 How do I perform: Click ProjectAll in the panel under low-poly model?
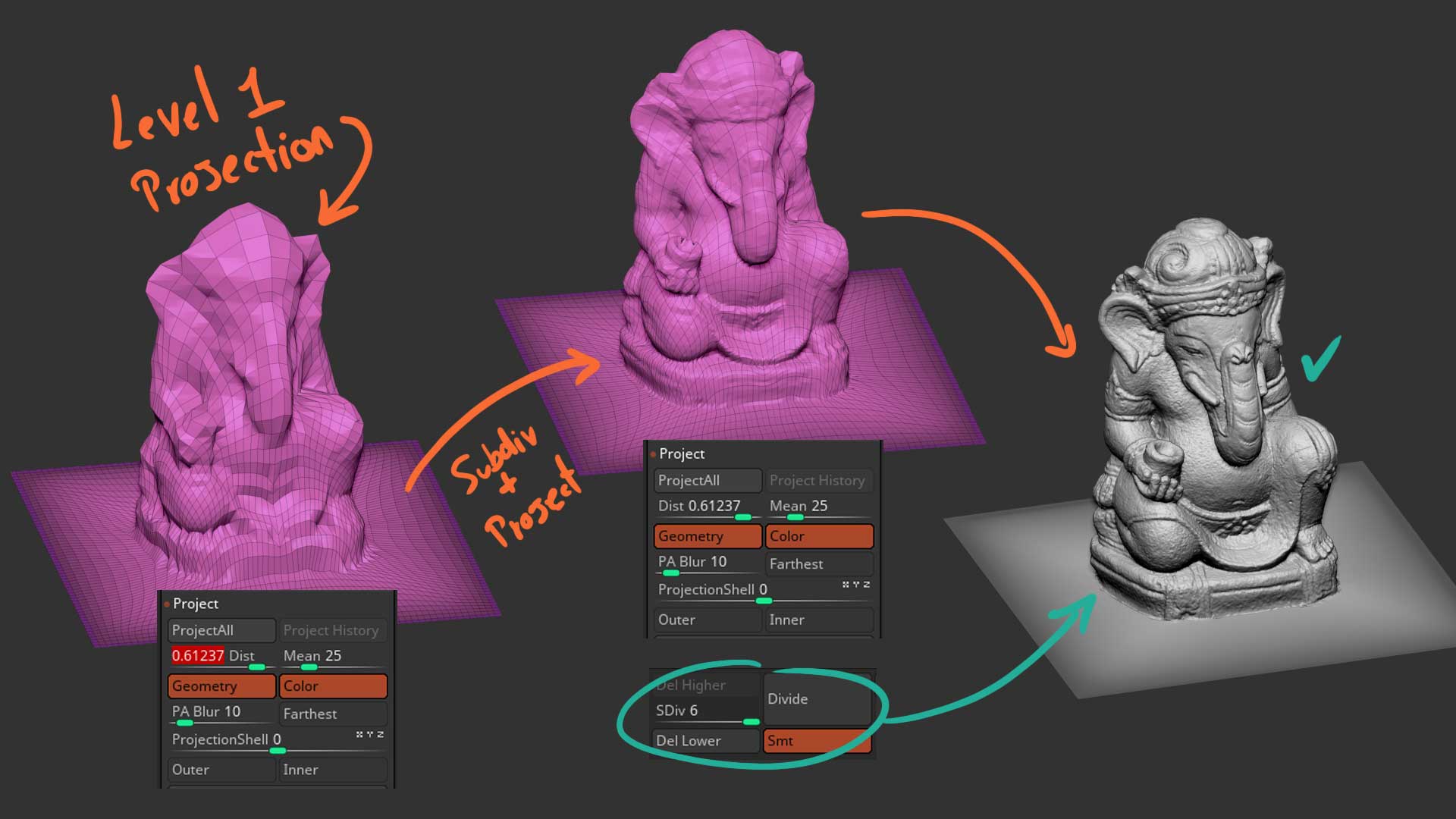click(x=221, y=630)
